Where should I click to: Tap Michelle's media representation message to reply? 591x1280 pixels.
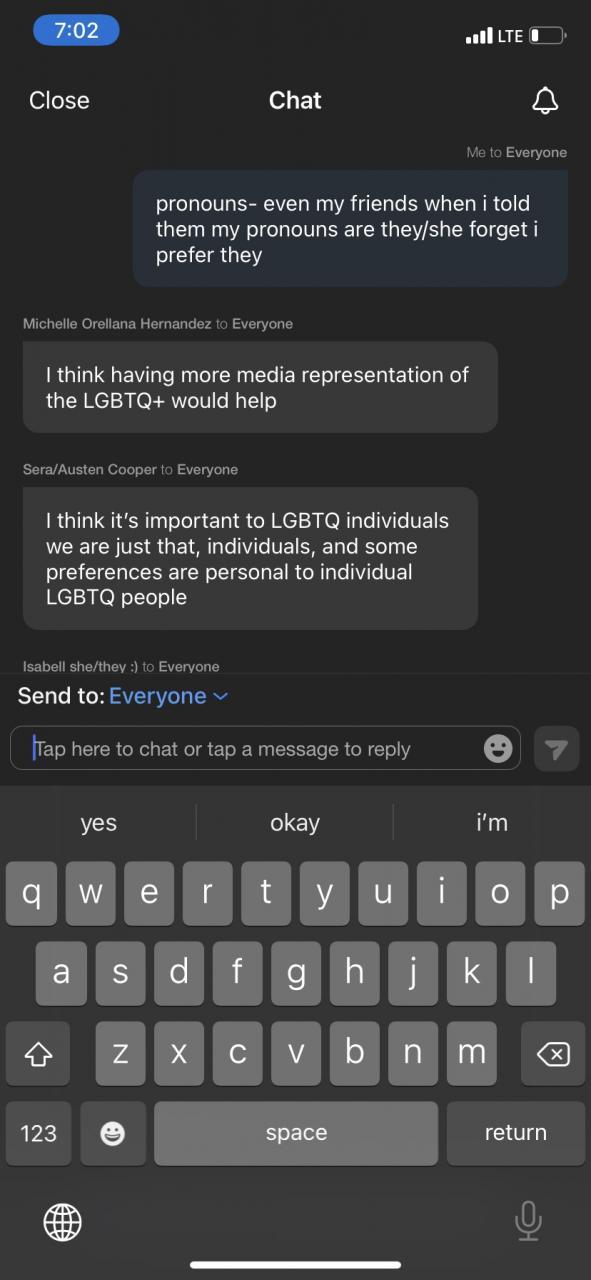click(x=260, y=387)
